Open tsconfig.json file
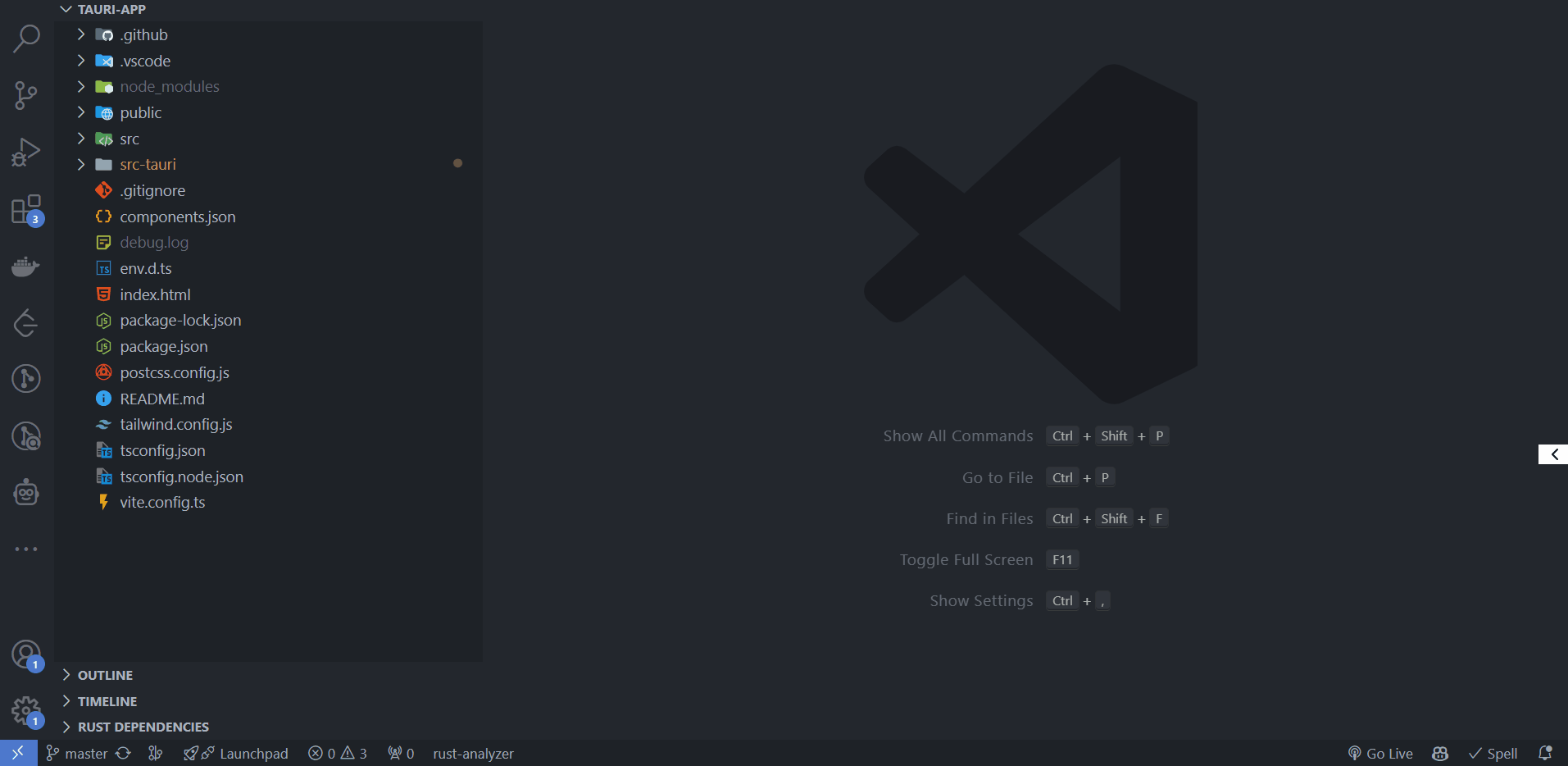1568x766 pixels. coord(268,450)
